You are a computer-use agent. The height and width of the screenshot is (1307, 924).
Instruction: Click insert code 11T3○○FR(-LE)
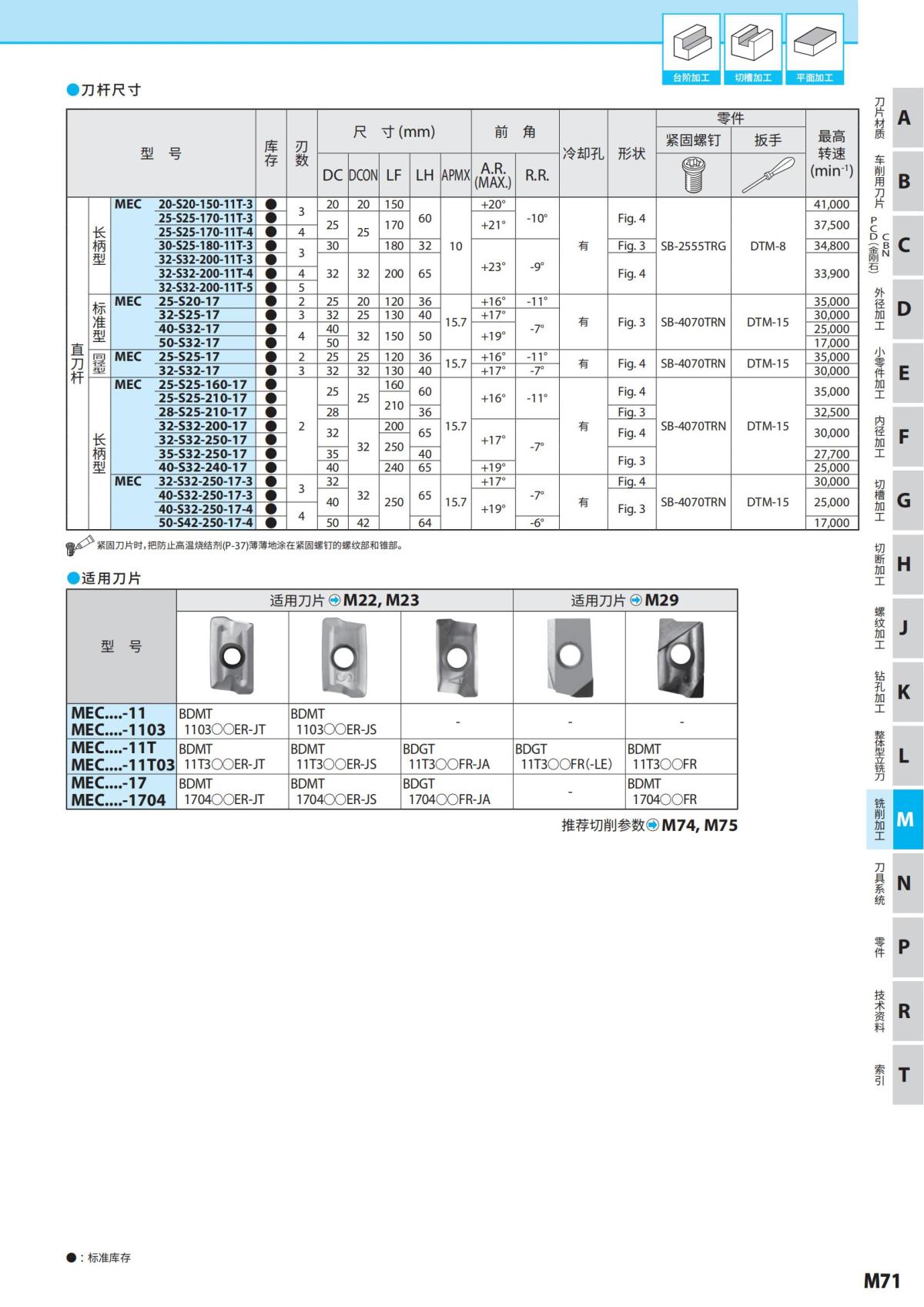tap(567, 765)
